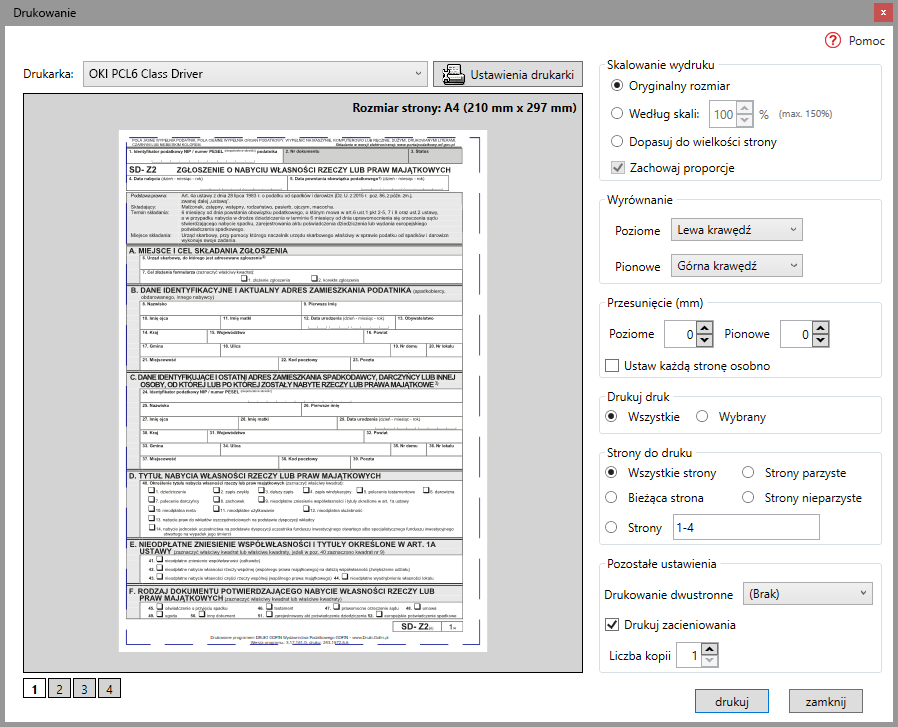Switch to preview page 1

tap(34, 689)
